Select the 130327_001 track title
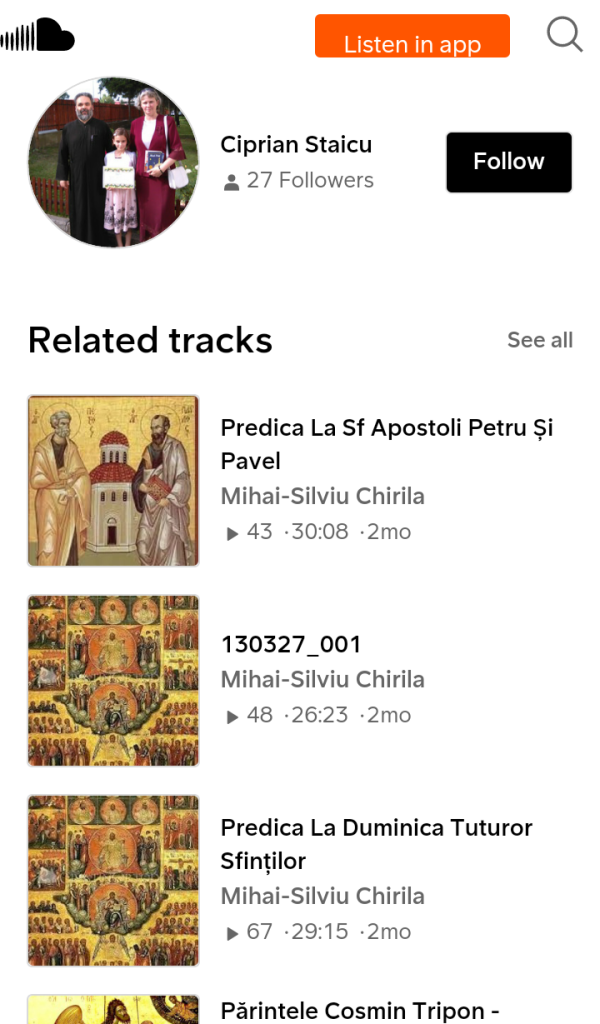The width and height of the screenshot is (600, 1024). pos(291,644)
